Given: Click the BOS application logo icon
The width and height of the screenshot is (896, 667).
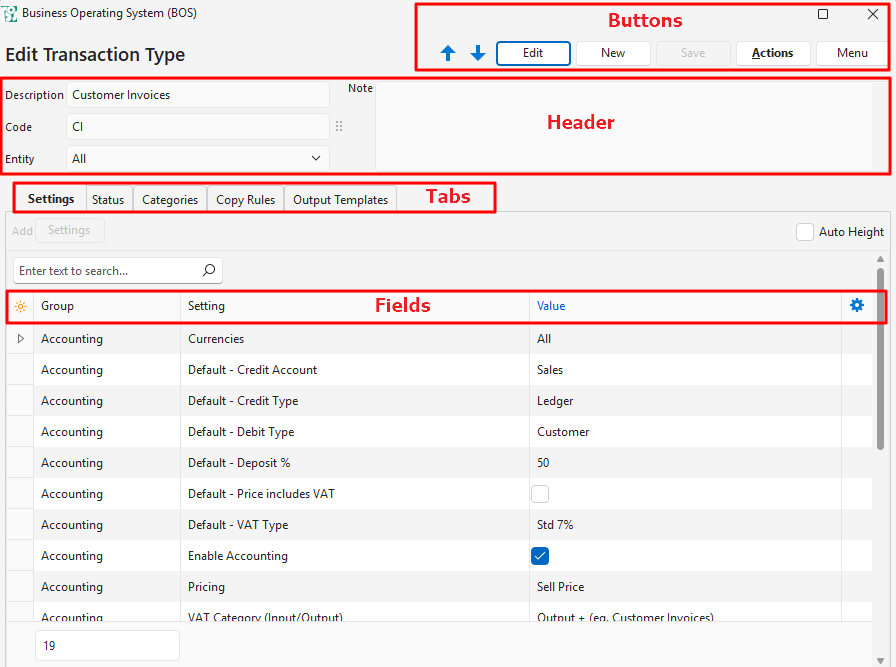Looking at the screenshot, I should pyautogui.click(x=11, y=14).
